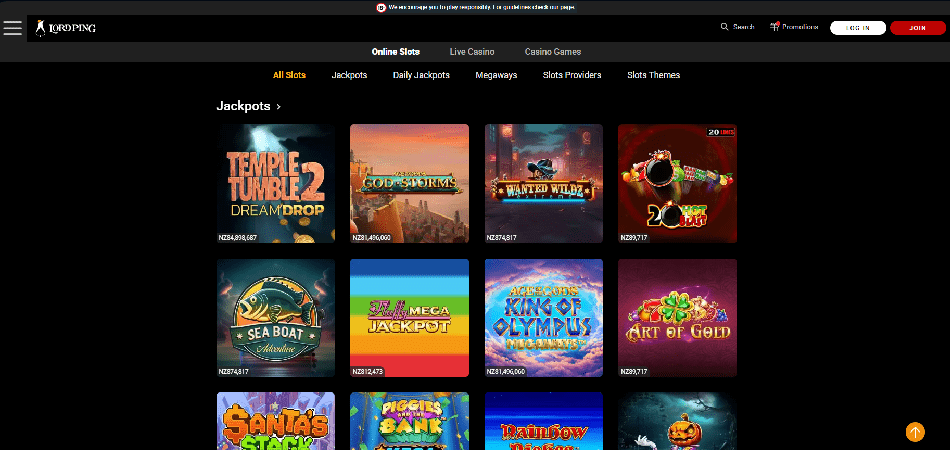This screenshot has width=950, height=450.
Task: Launch Wanted Wildz game thumbnail
Action: click(x=543, y=183)
